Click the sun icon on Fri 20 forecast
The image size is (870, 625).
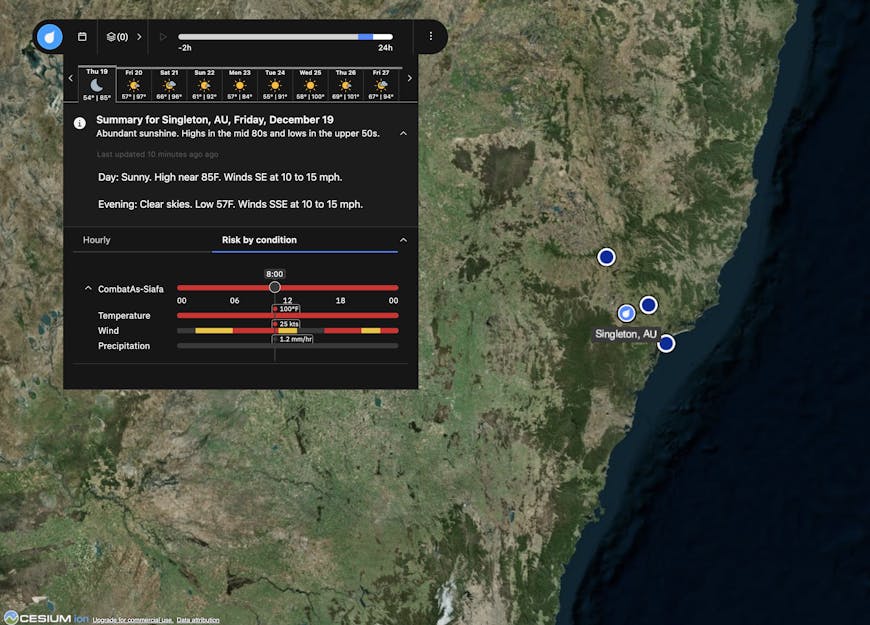pyautogui.click(x=133, y=85)
